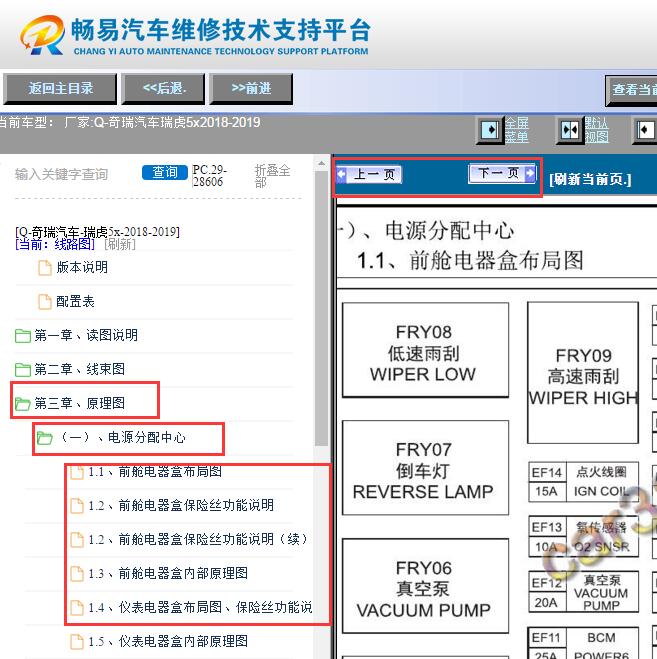
Task: Click file icon of 1.2、前舱电器盒保险丝功能说明
Action: pyautogui.click(x=77, y=506)
